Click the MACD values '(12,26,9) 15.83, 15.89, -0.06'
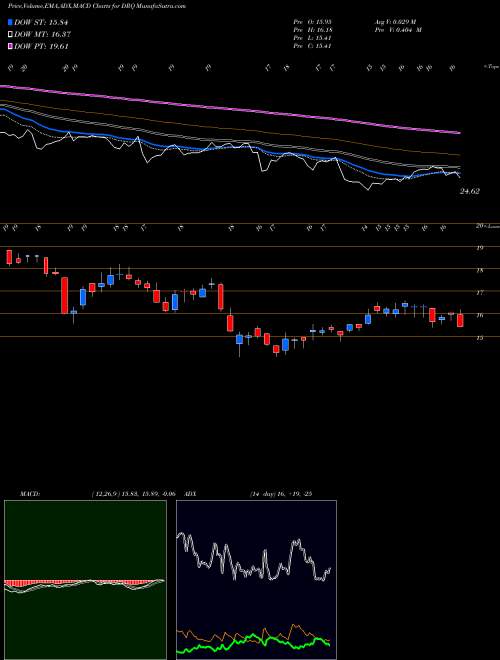 133,494
